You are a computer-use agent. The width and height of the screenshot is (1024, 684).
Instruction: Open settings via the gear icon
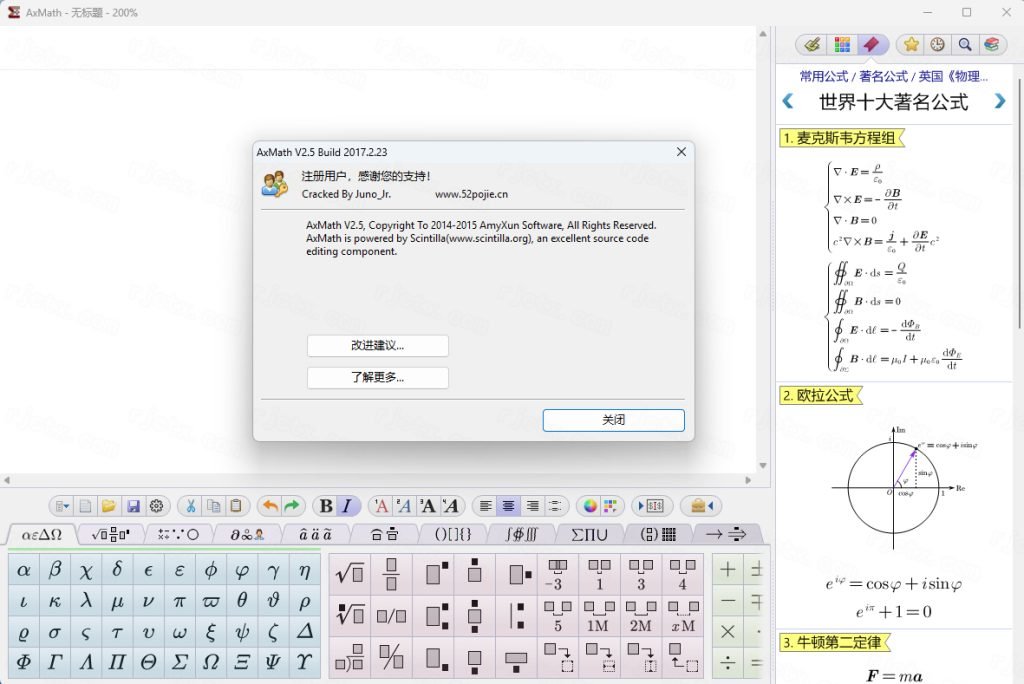pos(156,506)
